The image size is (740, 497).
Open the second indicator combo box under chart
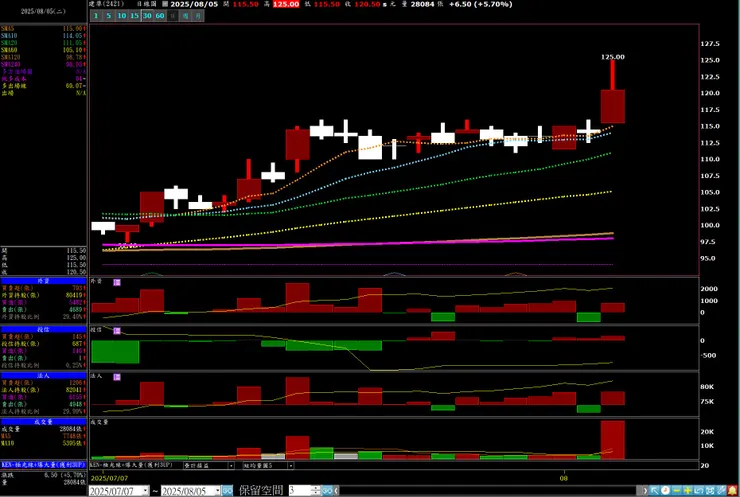tap(268, 465)
